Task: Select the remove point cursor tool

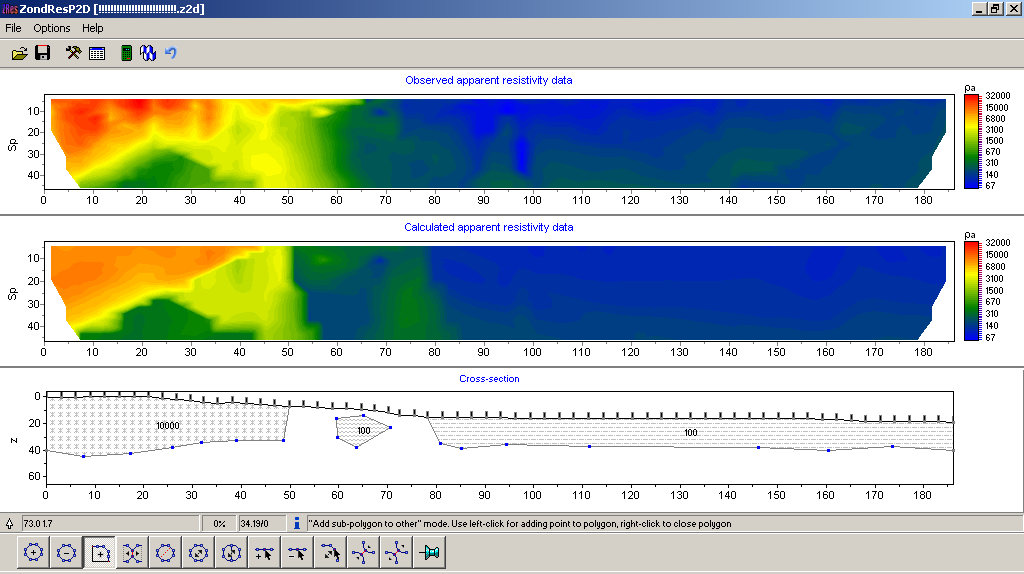Action: 298,552
